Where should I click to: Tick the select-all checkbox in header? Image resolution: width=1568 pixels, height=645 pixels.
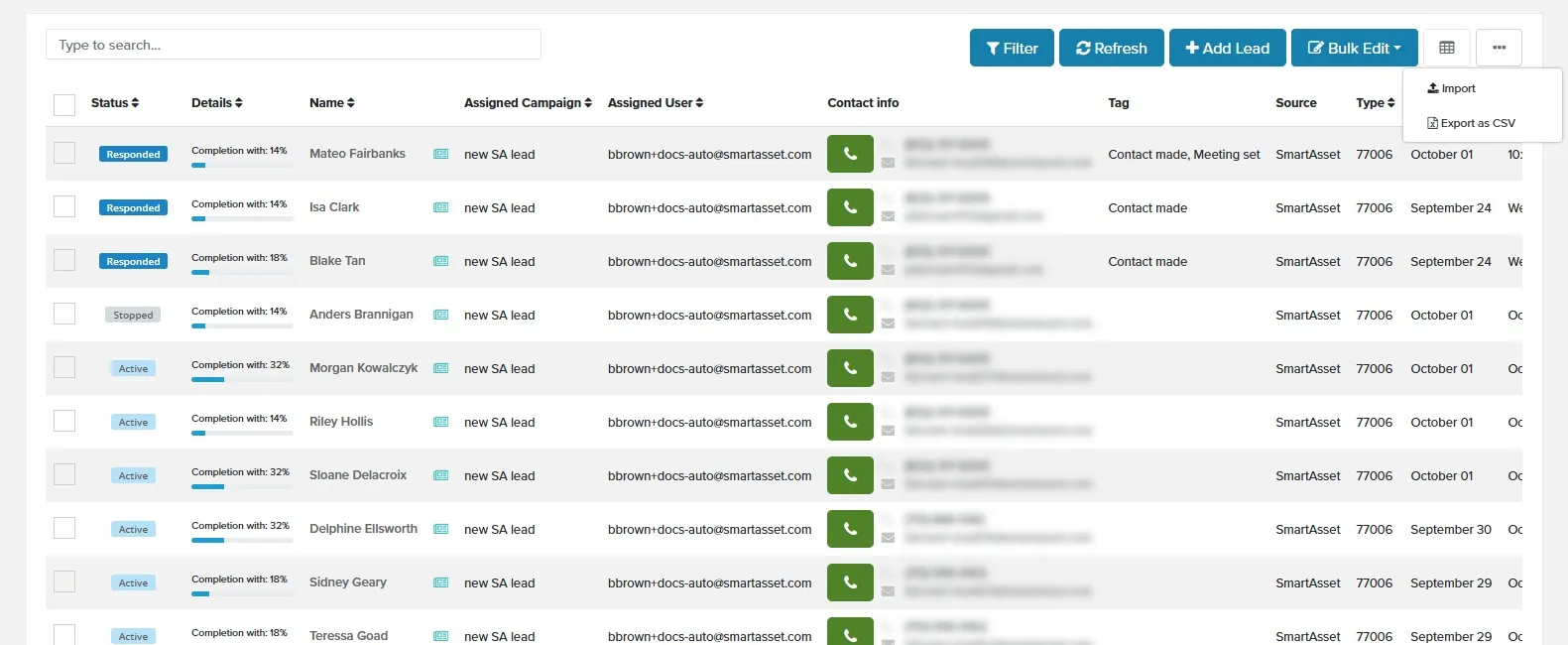tap(64, 104)
